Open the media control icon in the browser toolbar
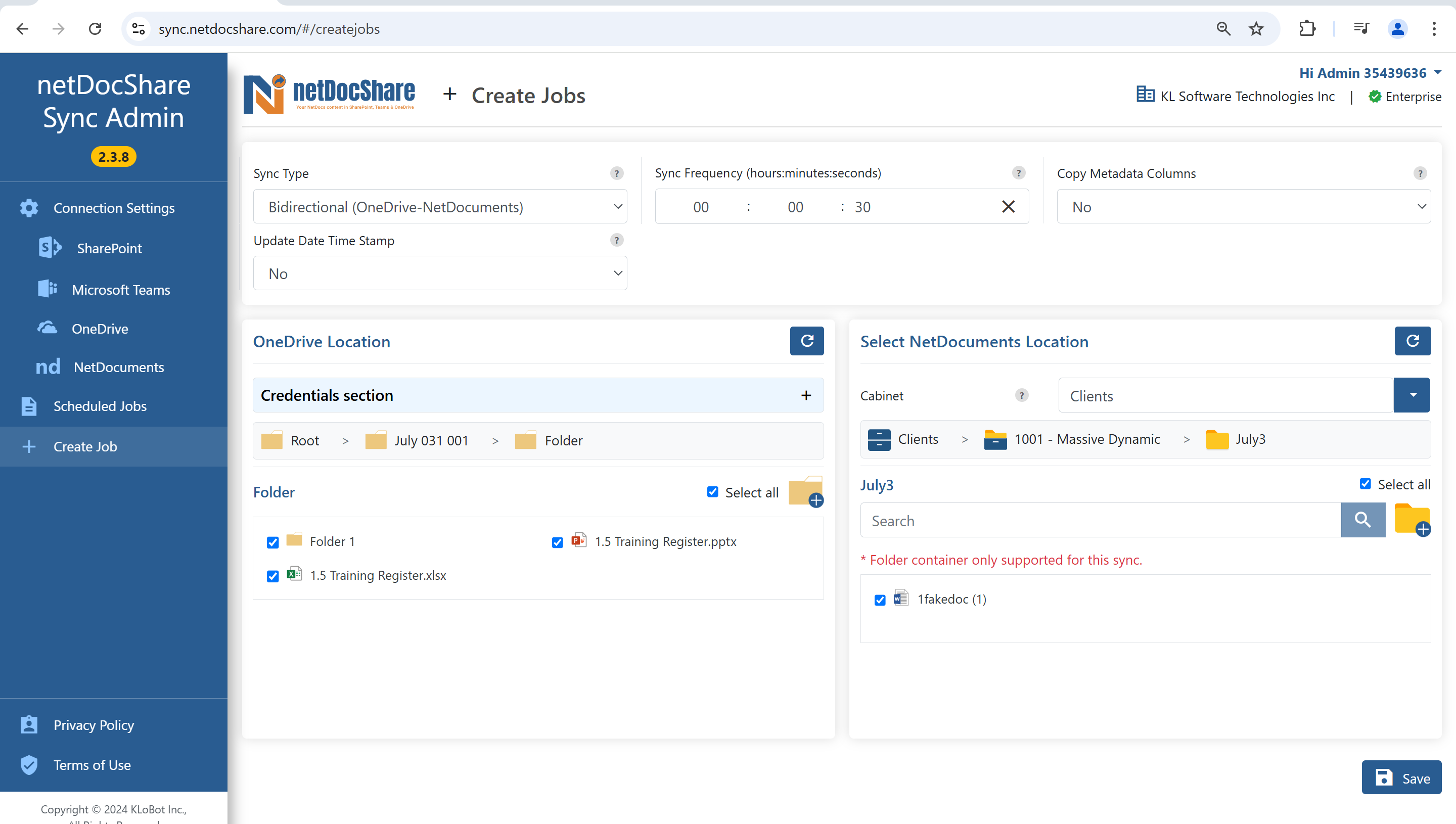The width and height of the screenshot is (1456, 824). (1361, 28)
